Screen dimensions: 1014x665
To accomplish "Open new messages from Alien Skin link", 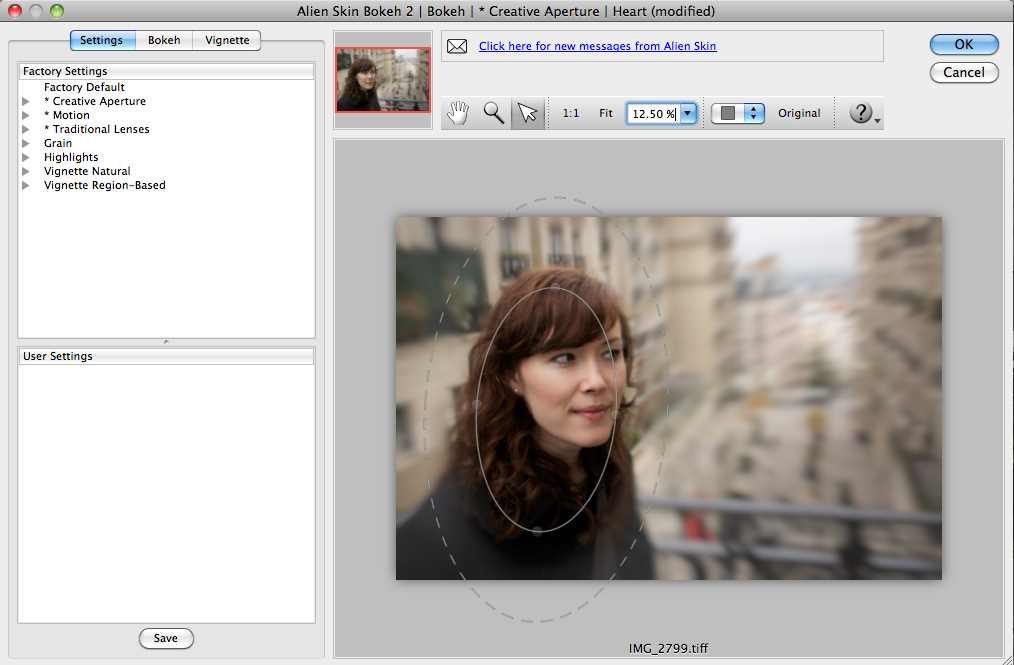I will [x=597, y=46].
